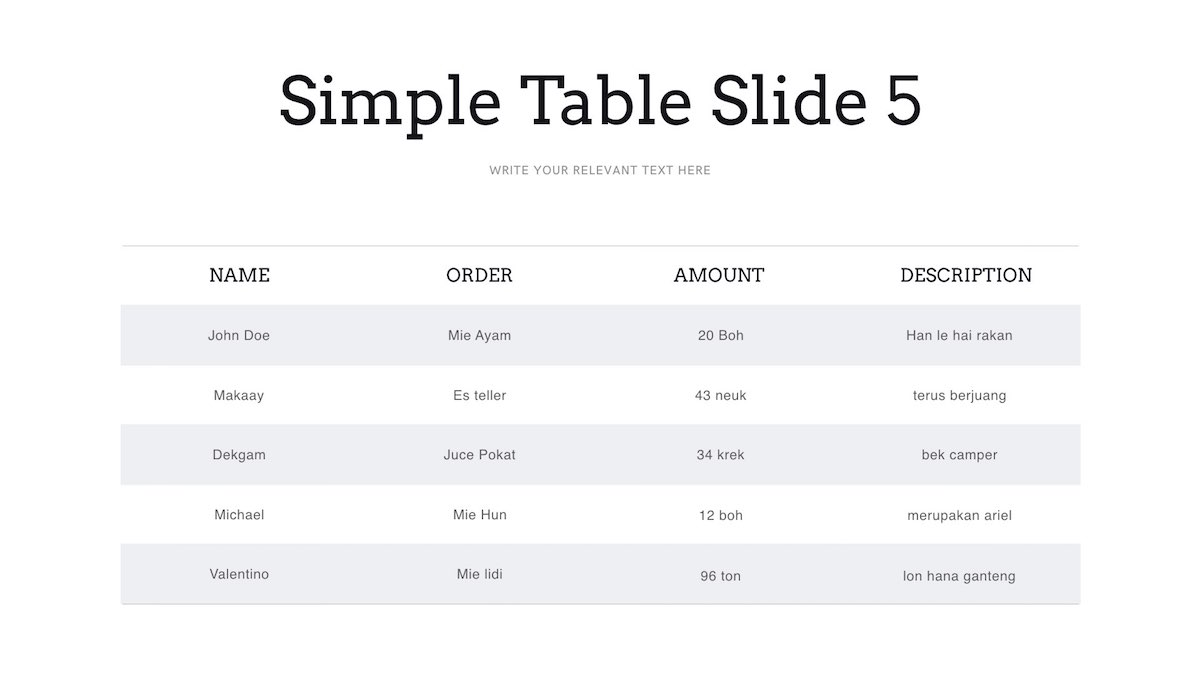Click the "43 neuk" amount cell
This screenshot has height=675, width=1200.
pyautogui.click(x=720, y=395)
